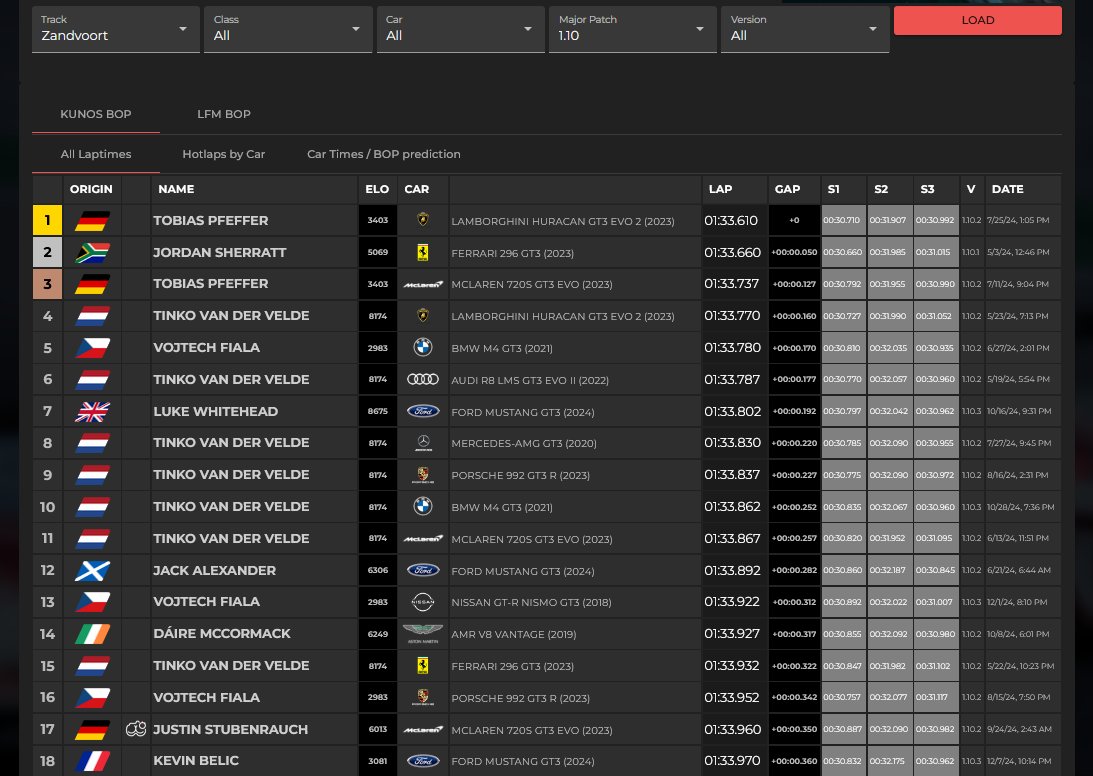The width and height of the screenshot is (1093, 776).
Task: Click car name AMR V8 VANTAGE (2019)
Action: (x=514, y=634)
